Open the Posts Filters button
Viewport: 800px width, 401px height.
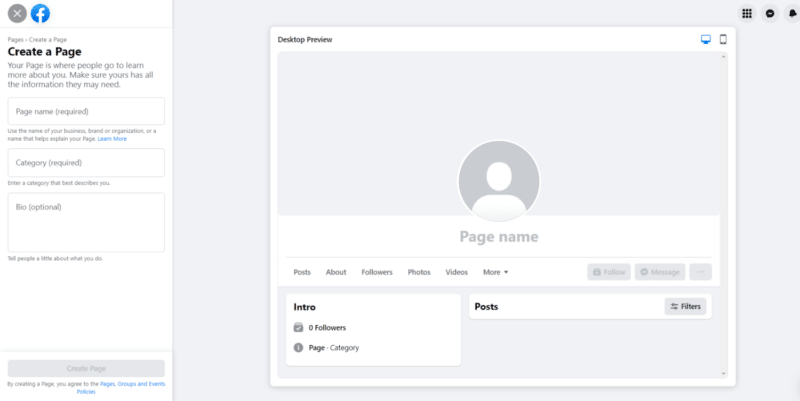click(685, 307)
